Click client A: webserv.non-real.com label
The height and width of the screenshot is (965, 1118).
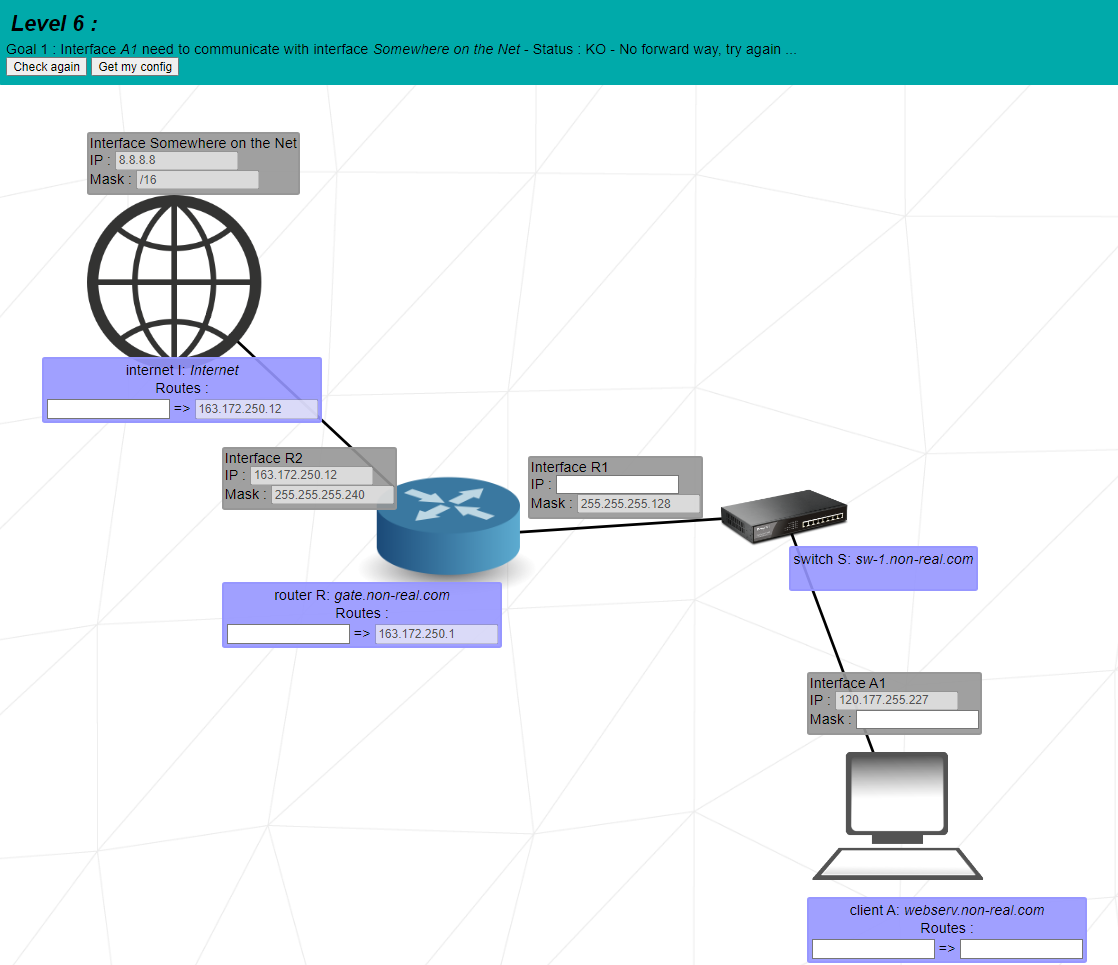coord(947,910)
